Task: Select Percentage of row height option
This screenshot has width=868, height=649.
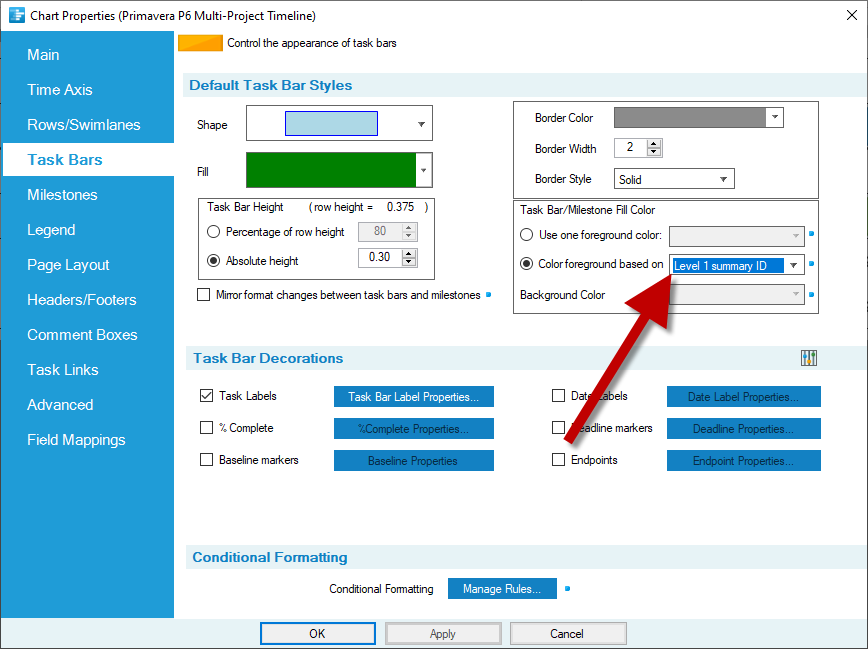Action: [x=214, y=231]
